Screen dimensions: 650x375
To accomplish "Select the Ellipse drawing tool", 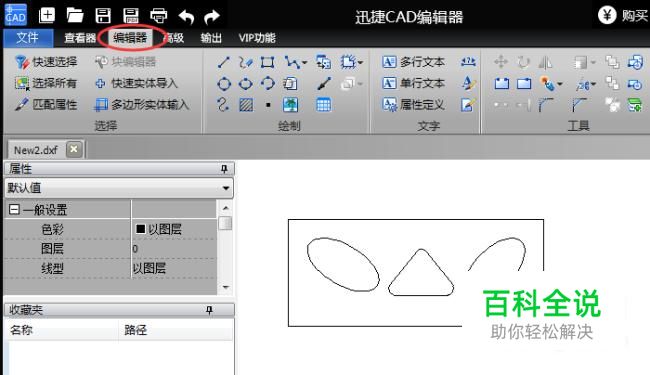I will (x=245, y=84).
